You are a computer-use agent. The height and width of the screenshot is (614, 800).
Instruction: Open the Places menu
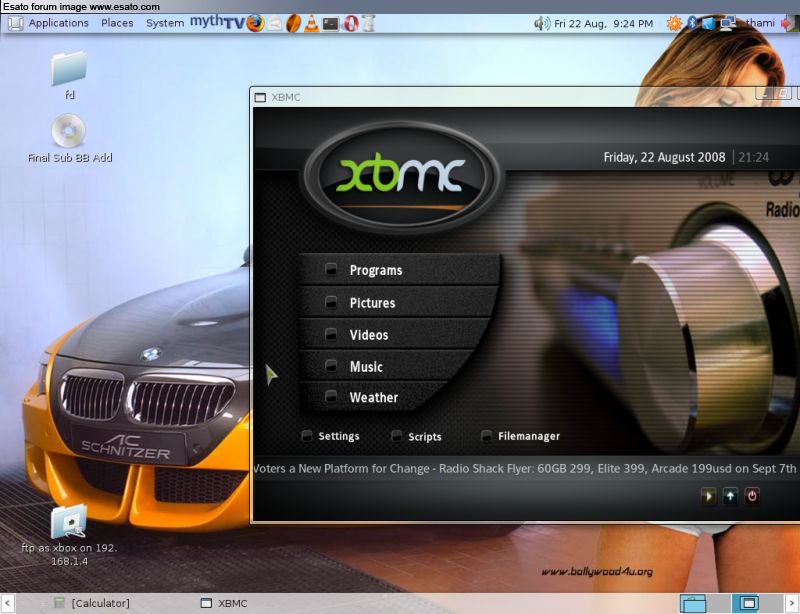117,23
